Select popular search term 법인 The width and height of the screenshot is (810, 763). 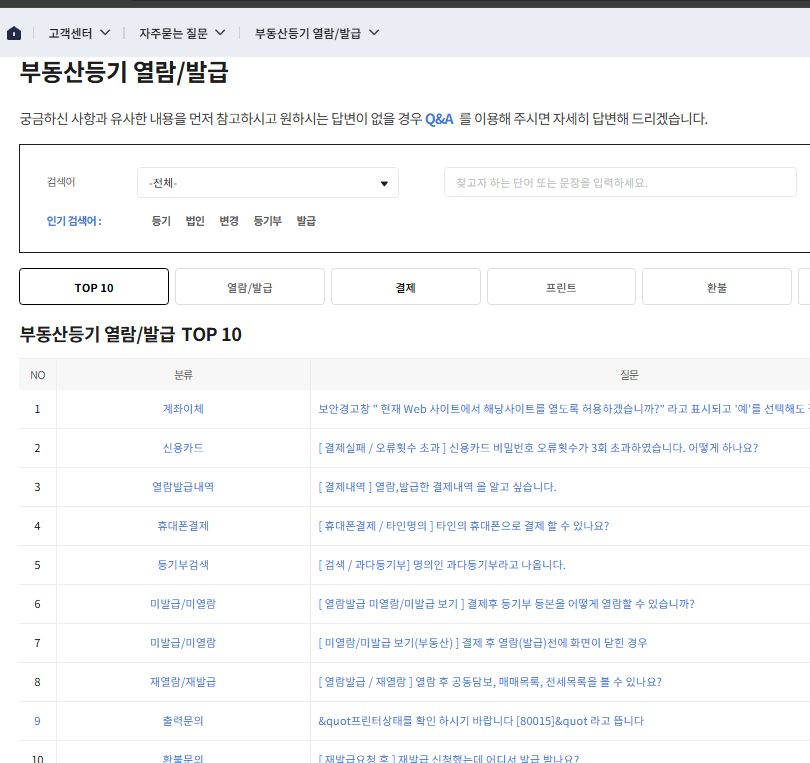[x=193, y=221]
